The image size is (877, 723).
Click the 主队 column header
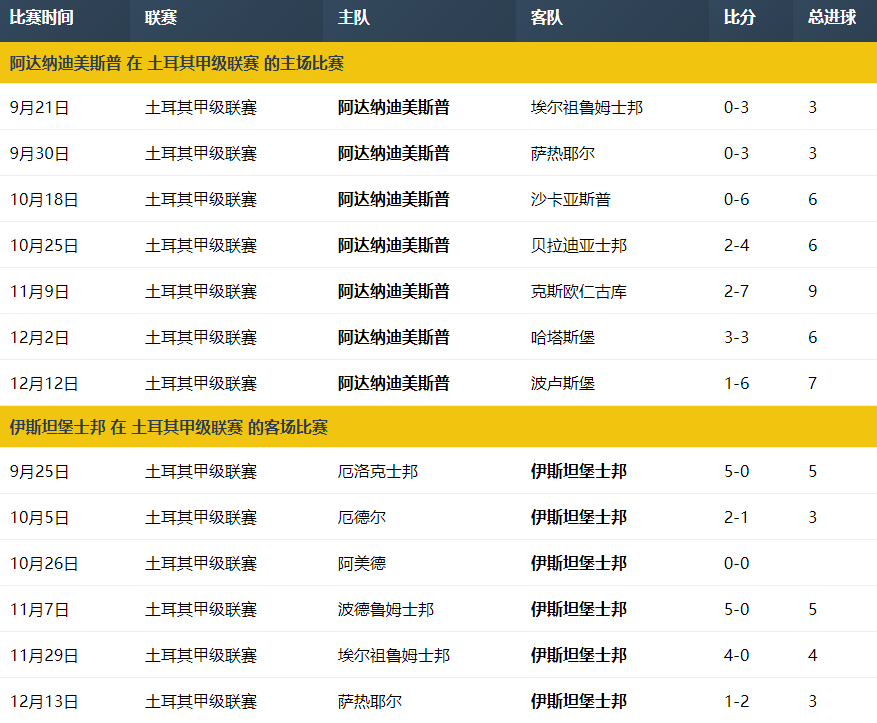point(354,18)
